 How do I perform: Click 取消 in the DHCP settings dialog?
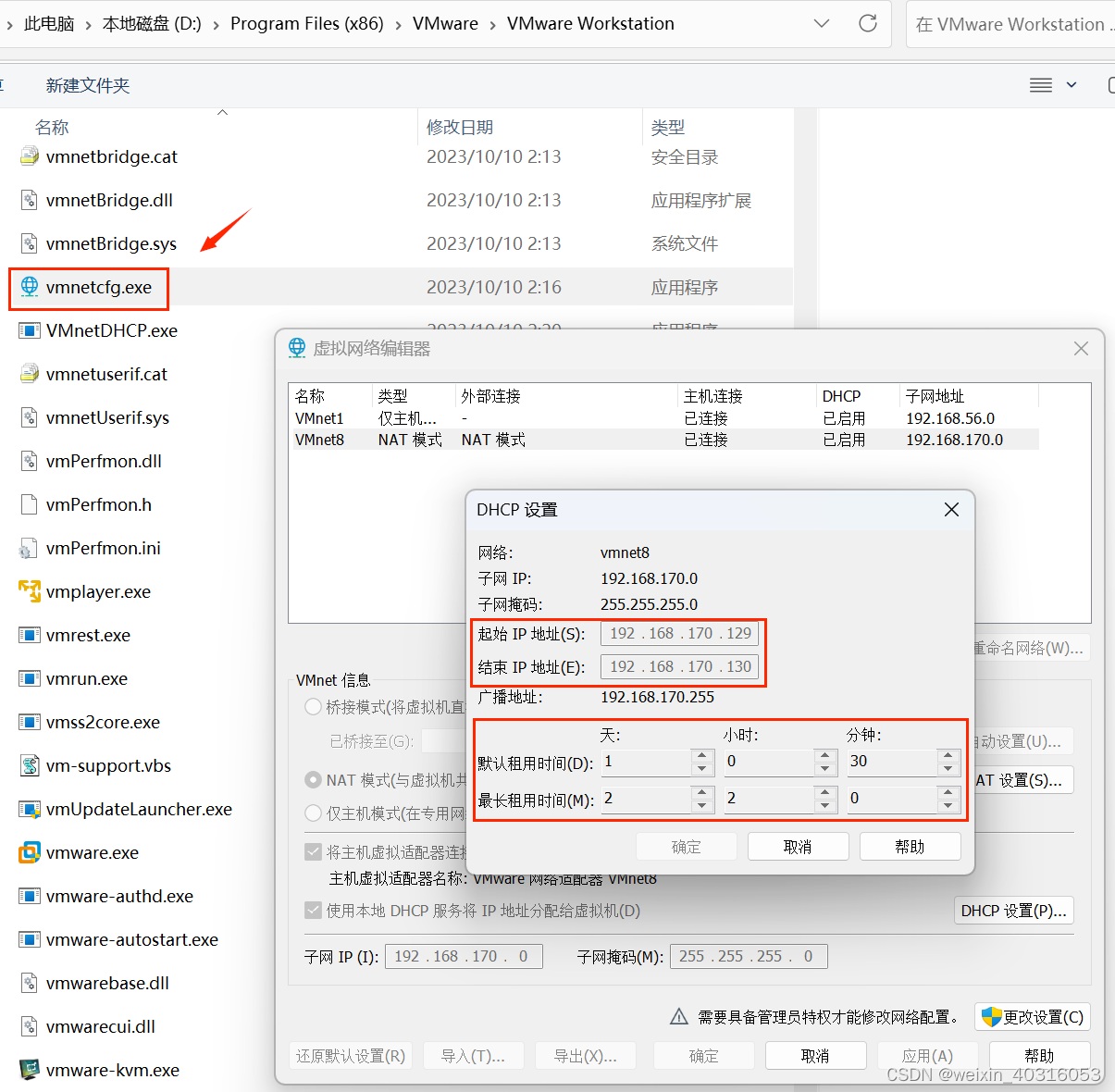click(x=798, y=847)
